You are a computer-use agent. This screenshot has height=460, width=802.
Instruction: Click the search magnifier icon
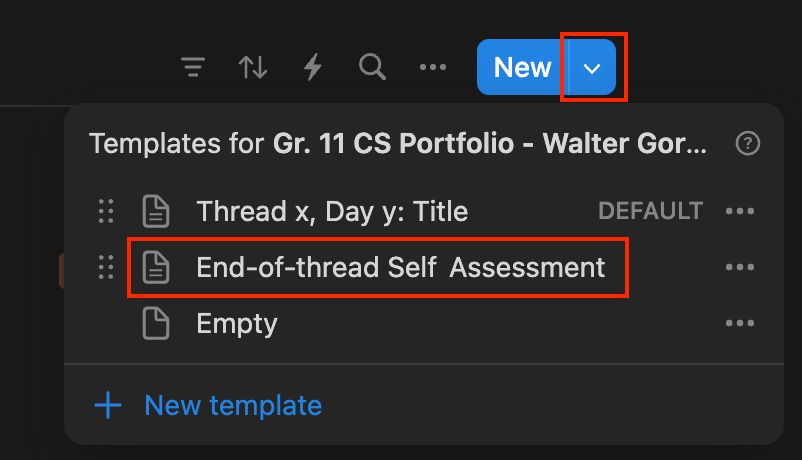coord(372,68)
